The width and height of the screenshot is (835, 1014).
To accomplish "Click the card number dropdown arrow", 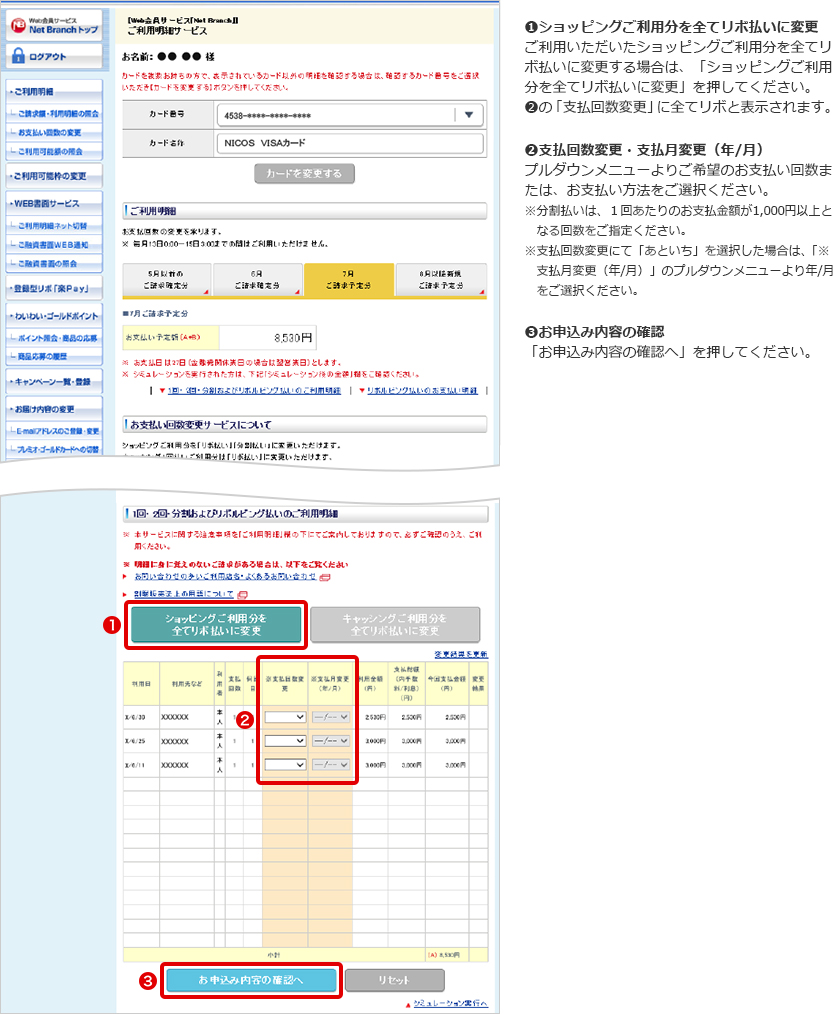I will click(x=468, y=116).
